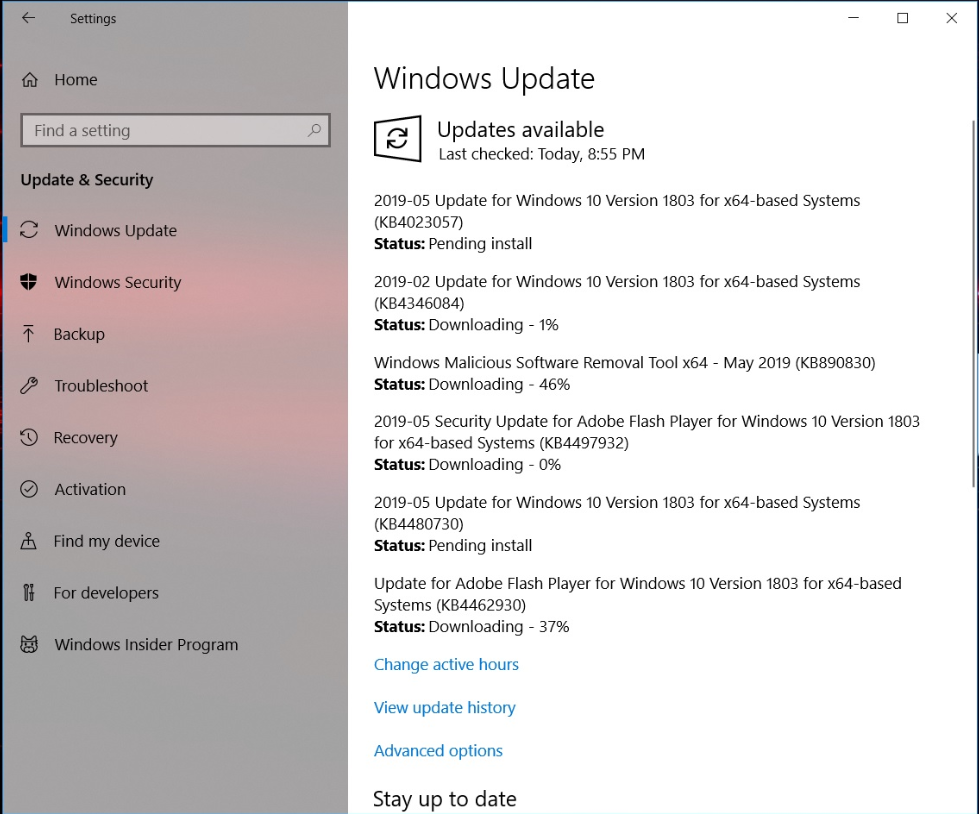The width and height of the screenshot is (979, 814).
Task: Click the Windows Security shield icon
Action: pos(29,282)
